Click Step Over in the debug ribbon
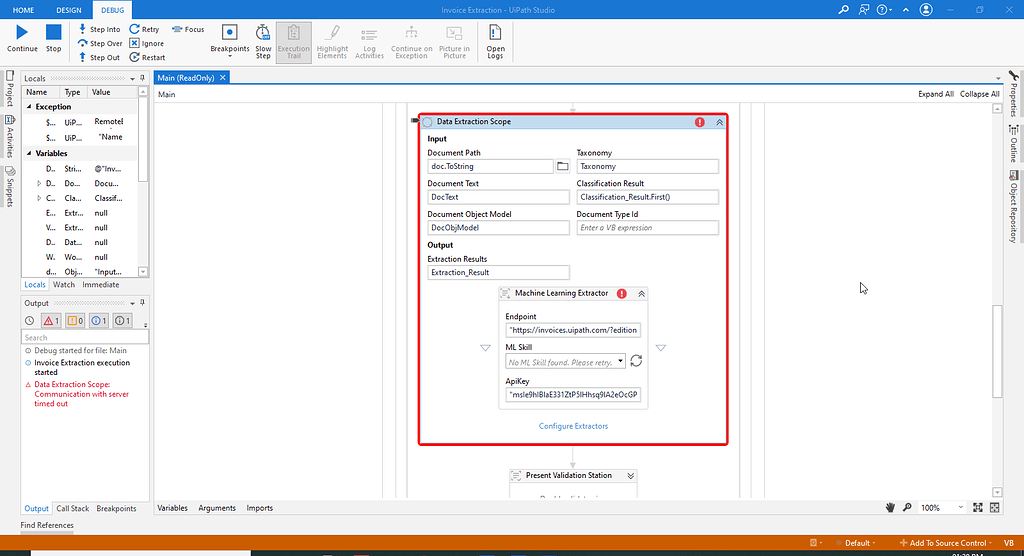Screen dimensions: 1024x556 [x=100, y=43]
